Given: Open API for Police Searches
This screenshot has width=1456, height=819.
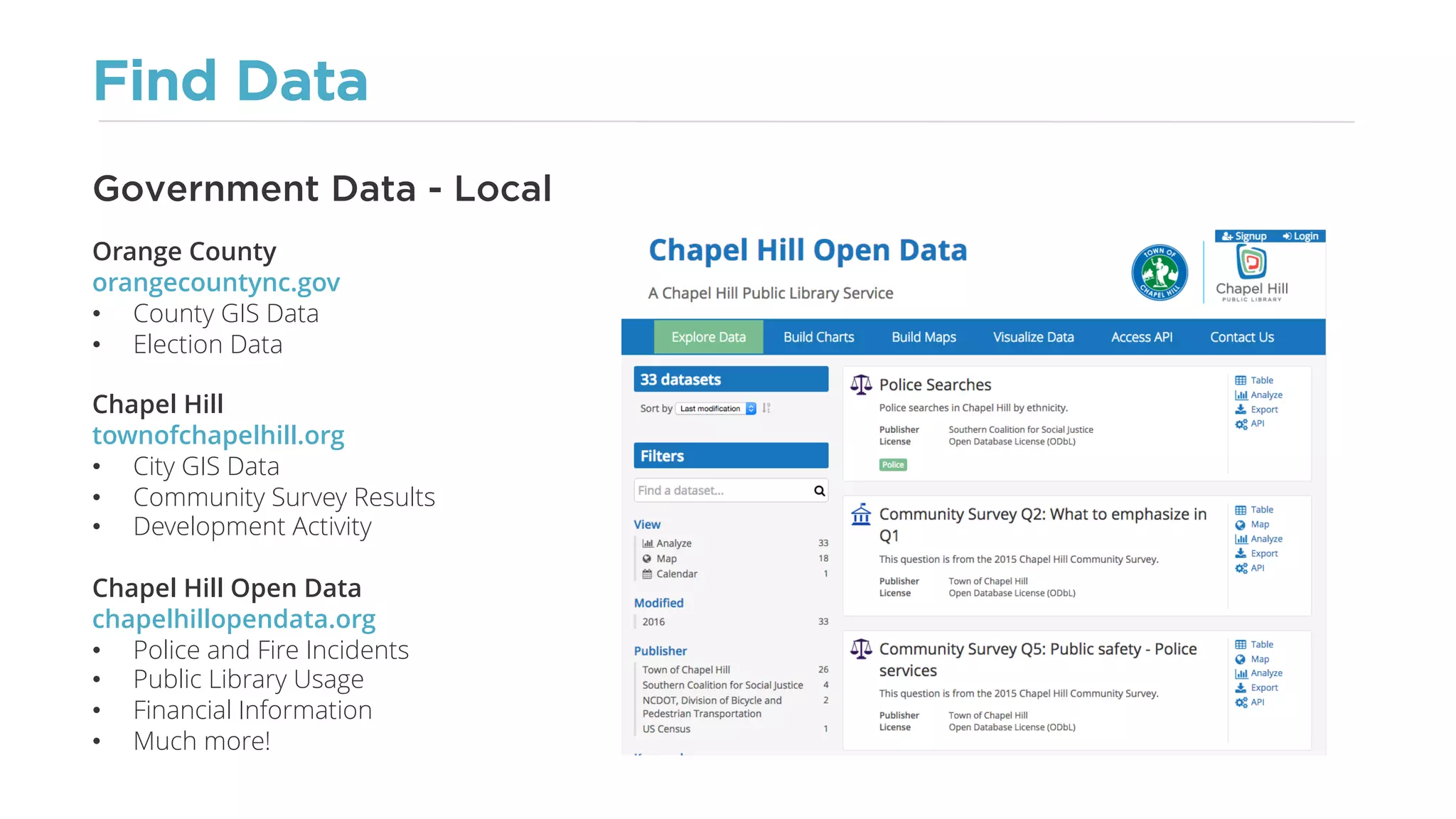Looking at the screenshot, I should pos(1250,424).
